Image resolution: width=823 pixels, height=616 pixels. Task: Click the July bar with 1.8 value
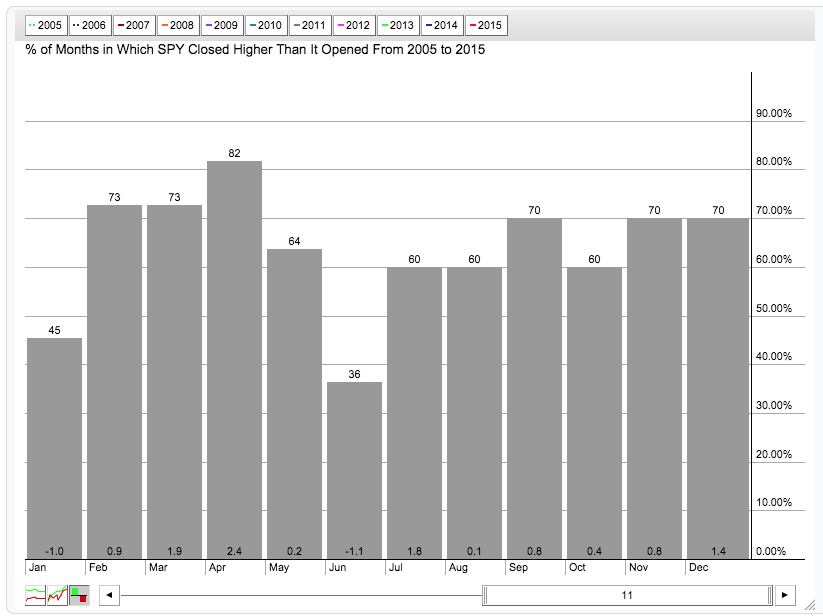pyautogui.click(x=415, y=413)
